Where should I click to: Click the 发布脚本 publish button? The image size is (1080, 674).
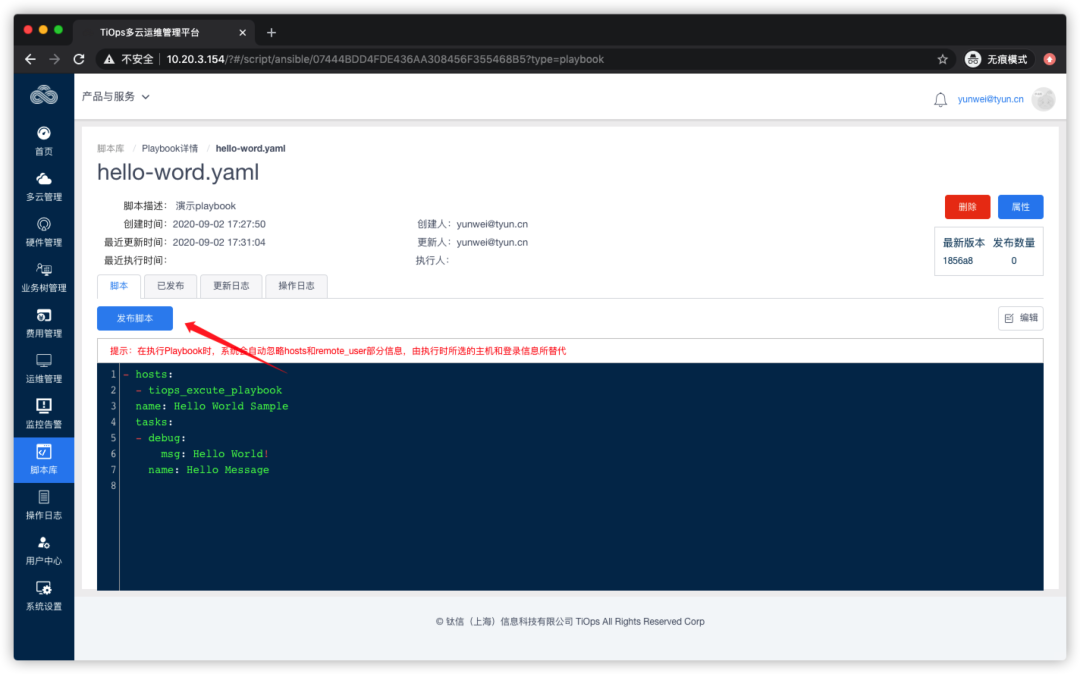134,318
